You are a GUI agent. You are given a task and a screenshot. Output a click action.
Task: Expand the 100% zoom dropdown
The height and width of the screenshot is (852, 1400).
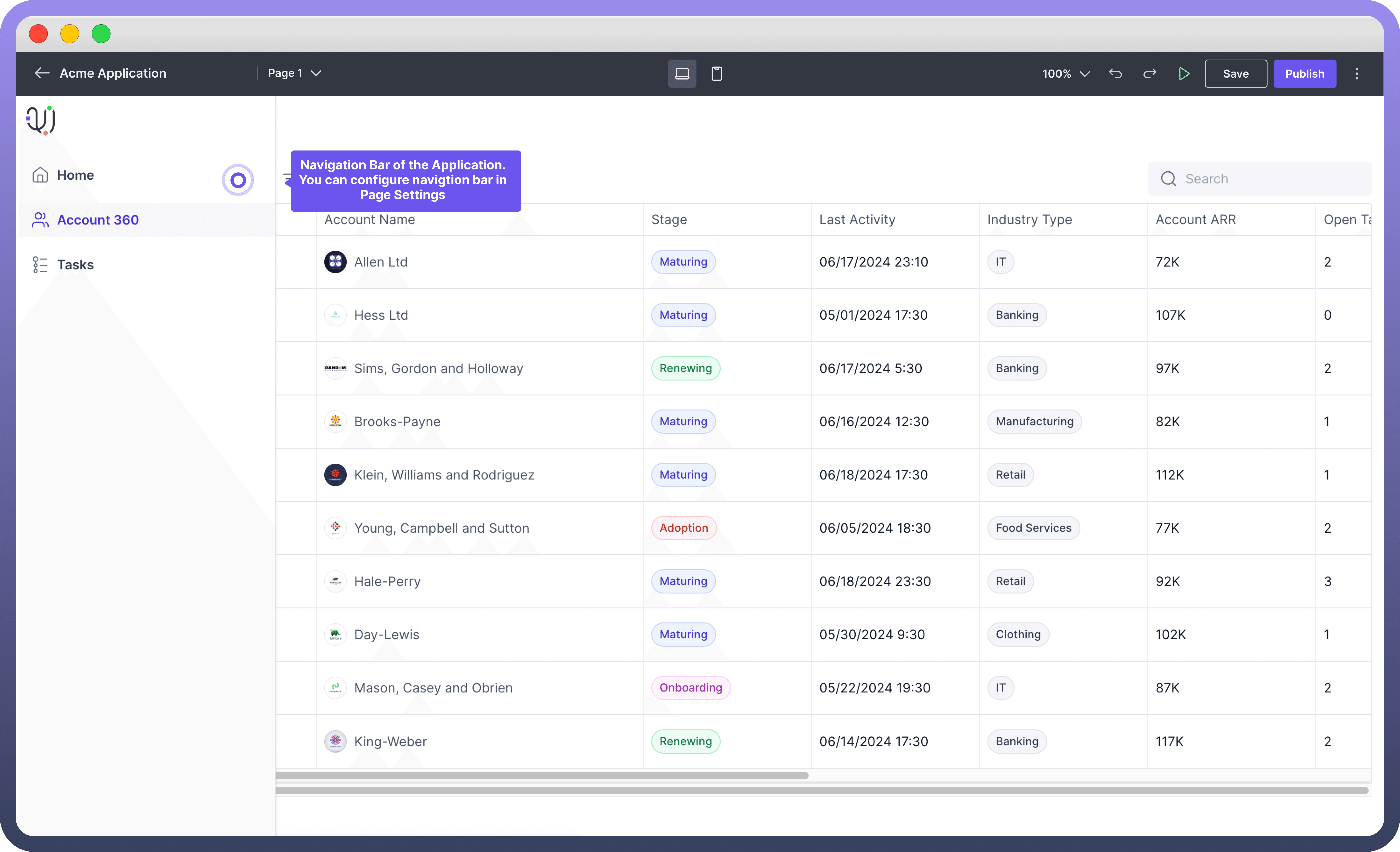tap(1065, 74)
